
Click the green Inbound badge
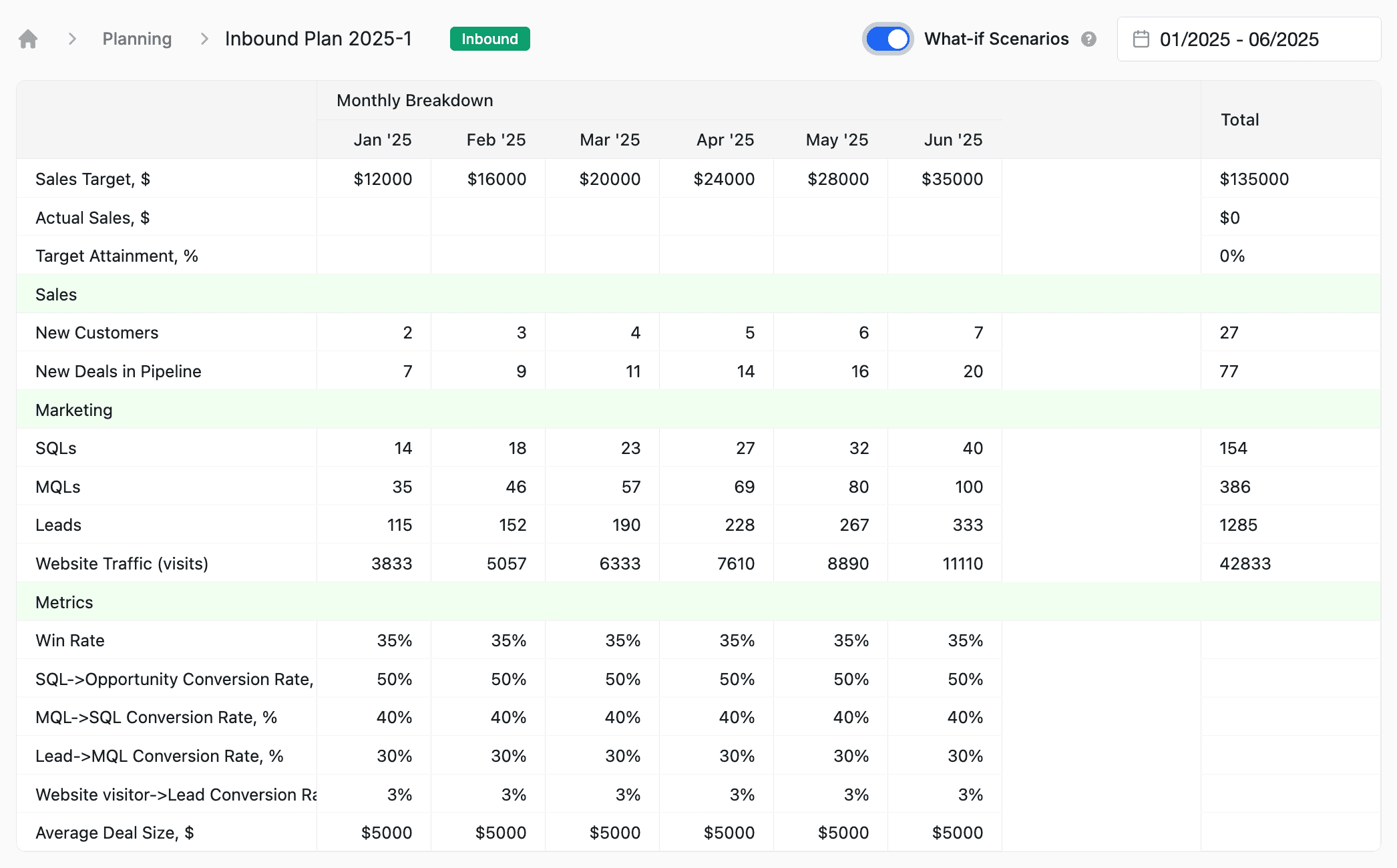(x=489, y=39)
